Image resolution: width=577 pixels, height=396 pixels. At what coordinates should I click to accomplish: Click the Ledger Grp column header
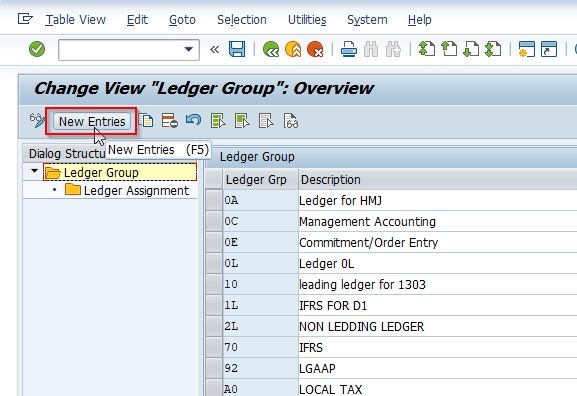[261, 180]
